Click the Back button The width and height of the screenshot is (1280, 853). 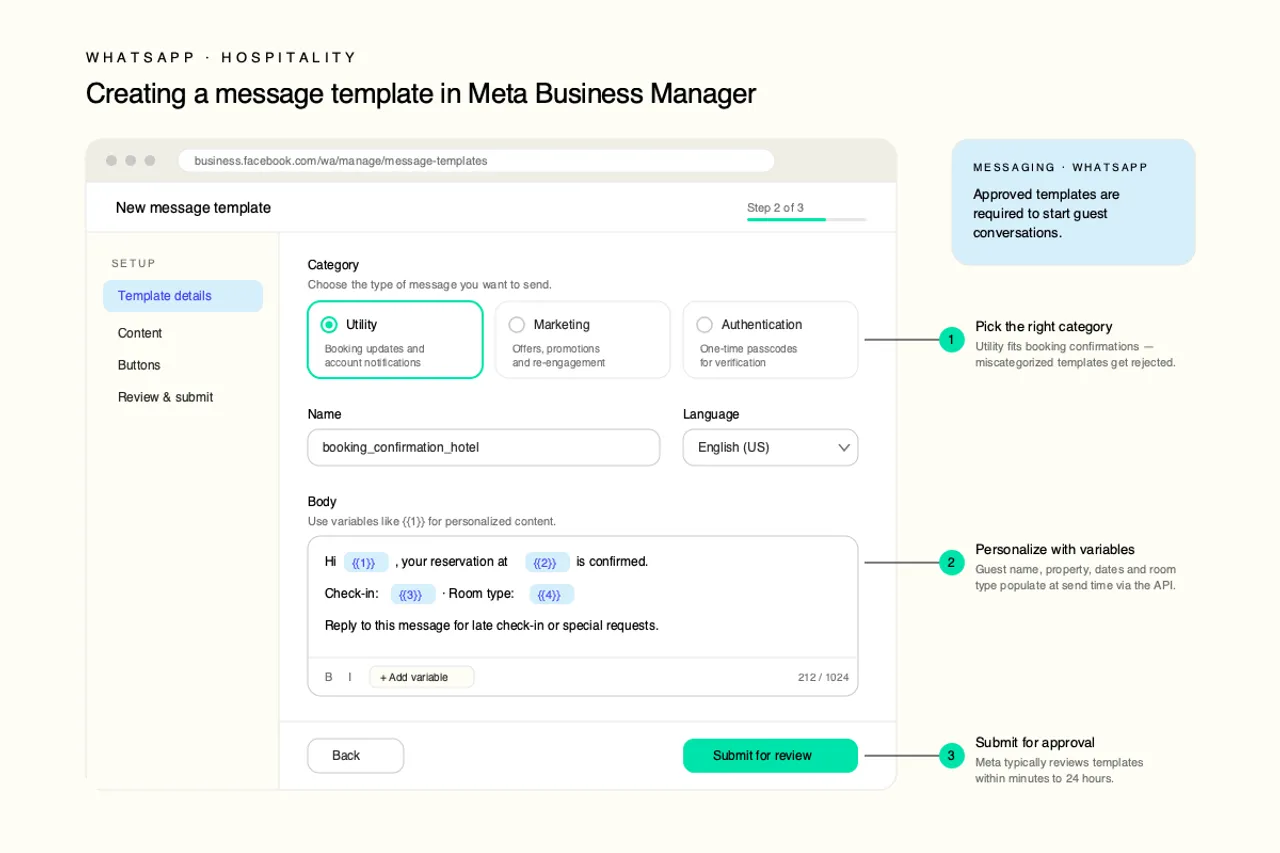[x=356, y=756]
